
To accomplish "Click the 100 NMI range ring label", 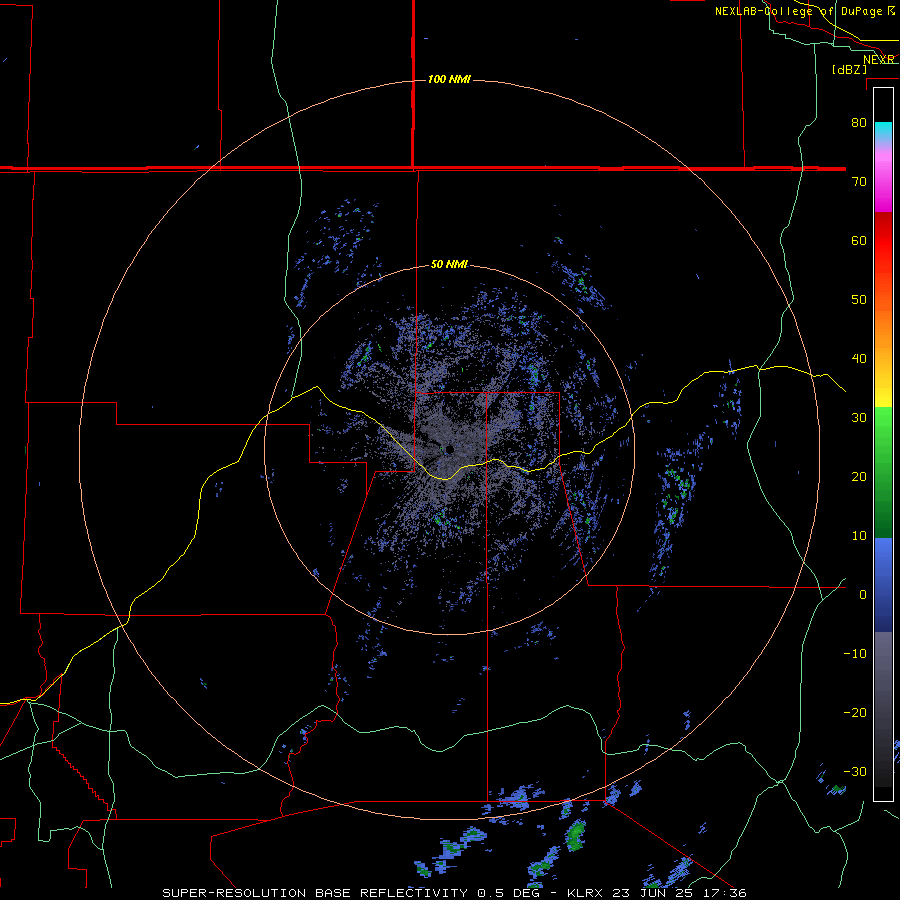I will (x=449, y=79).
